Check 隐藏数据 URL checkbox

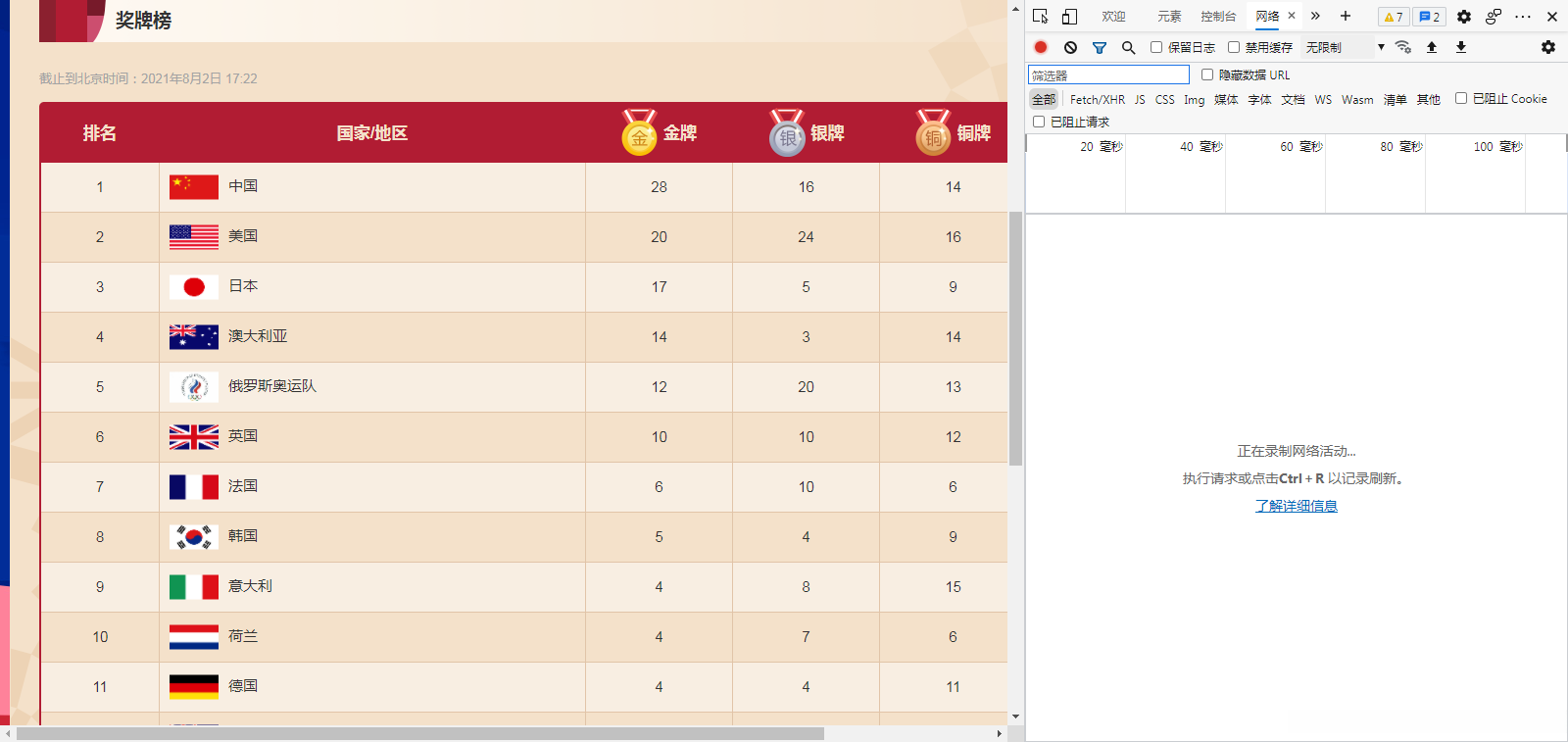(x=1207, y=74)
